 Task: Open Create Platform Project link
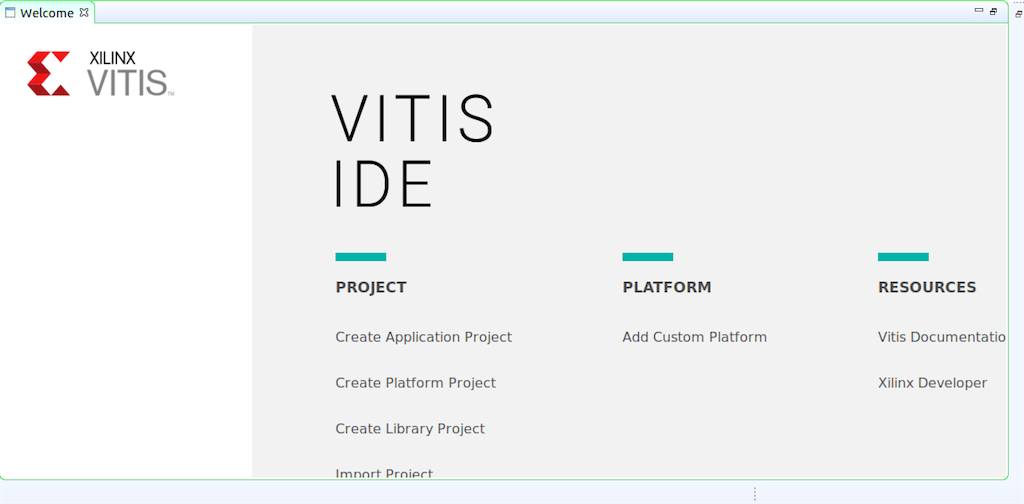tap(415, 383)
